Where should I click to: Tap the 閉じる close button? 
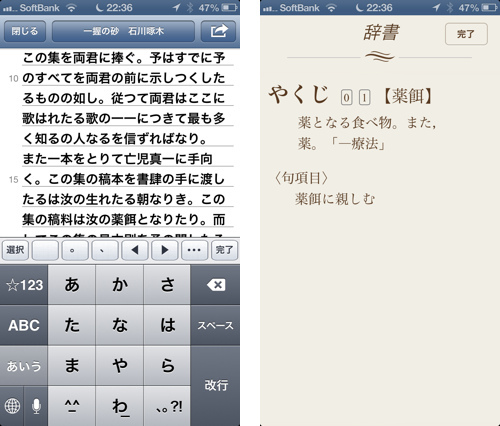pyautogui.click(x=25, y=31)
